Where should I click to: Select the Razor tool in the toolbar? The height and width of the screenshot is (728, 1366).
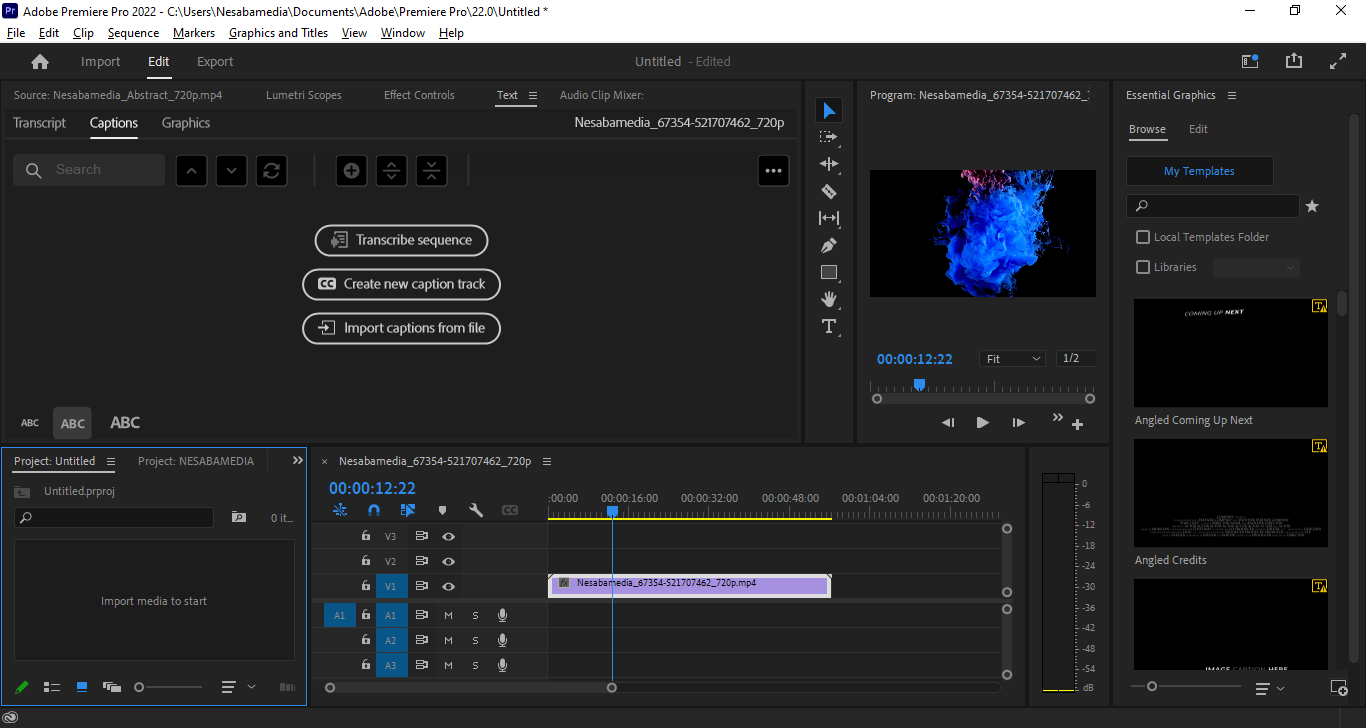coord(828,191)
